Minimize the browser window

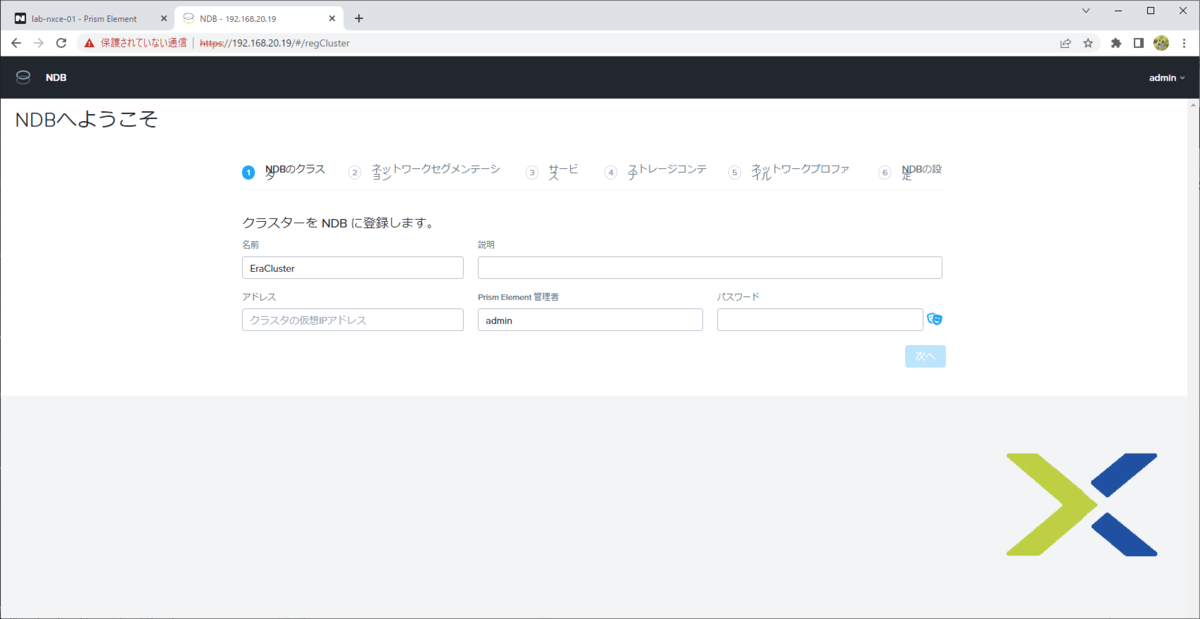coord(1118,10)
